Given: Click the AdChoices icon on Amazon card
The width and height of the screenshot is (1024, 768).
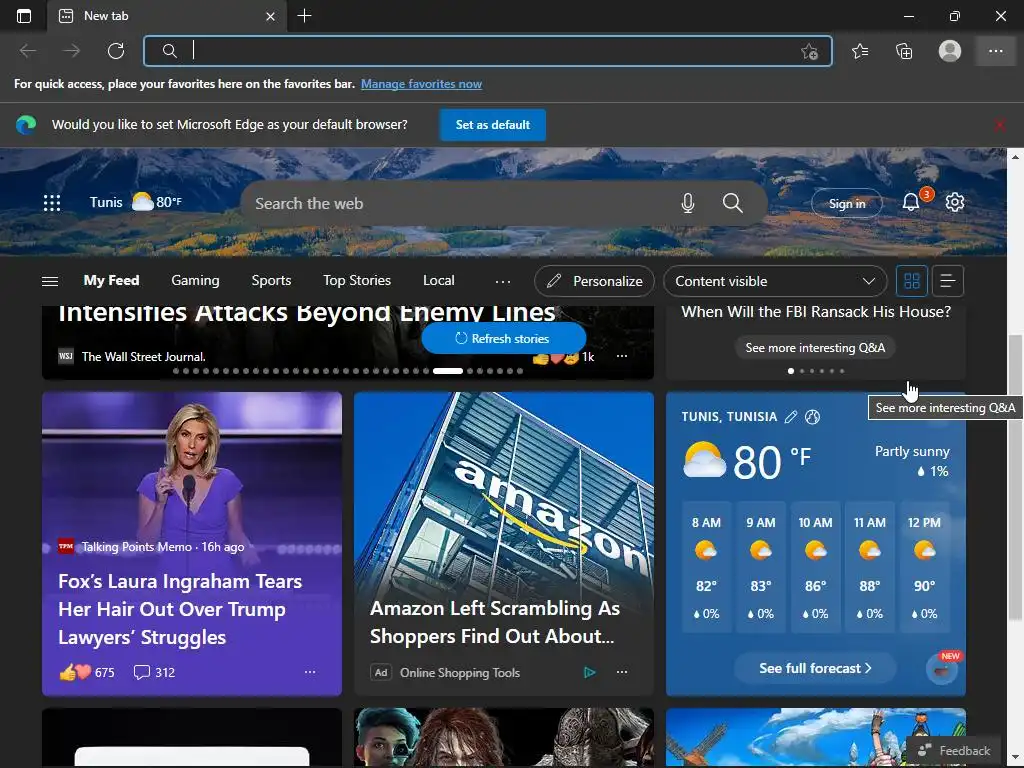Looking at the screenshot, I should (590, 672).
